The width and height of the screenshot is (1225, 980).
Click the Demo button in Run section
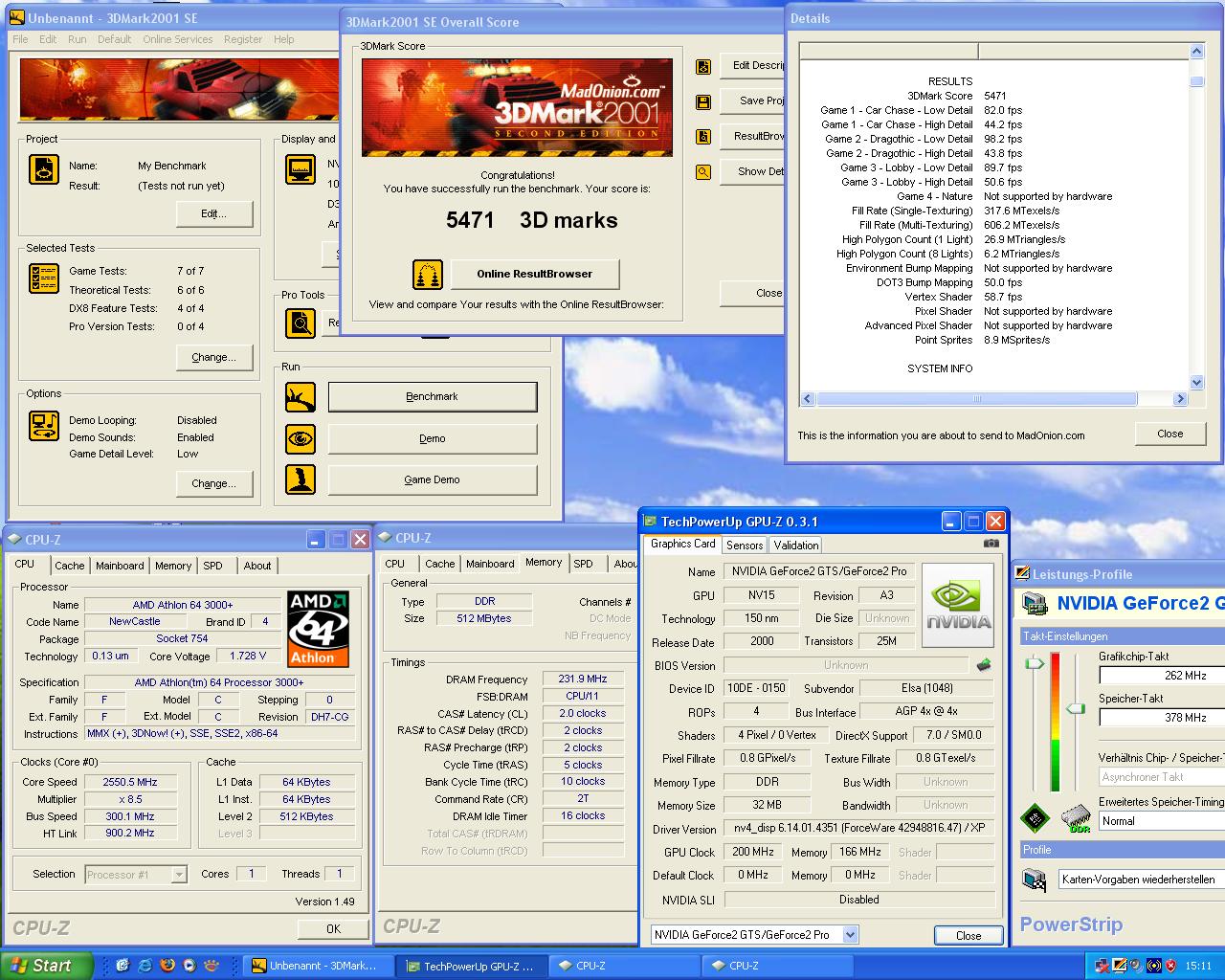coord(433,438)
